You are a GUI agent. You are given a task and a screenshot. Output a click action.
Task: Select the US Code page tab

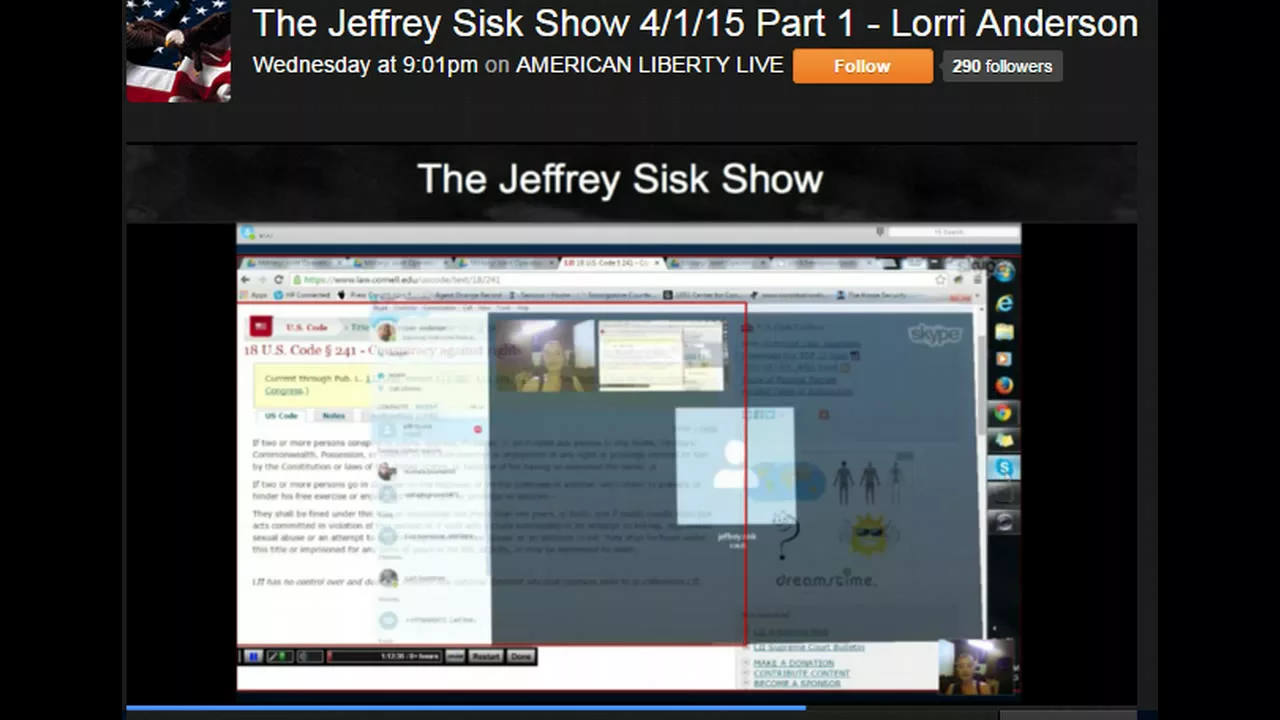[x=281, y=416]
